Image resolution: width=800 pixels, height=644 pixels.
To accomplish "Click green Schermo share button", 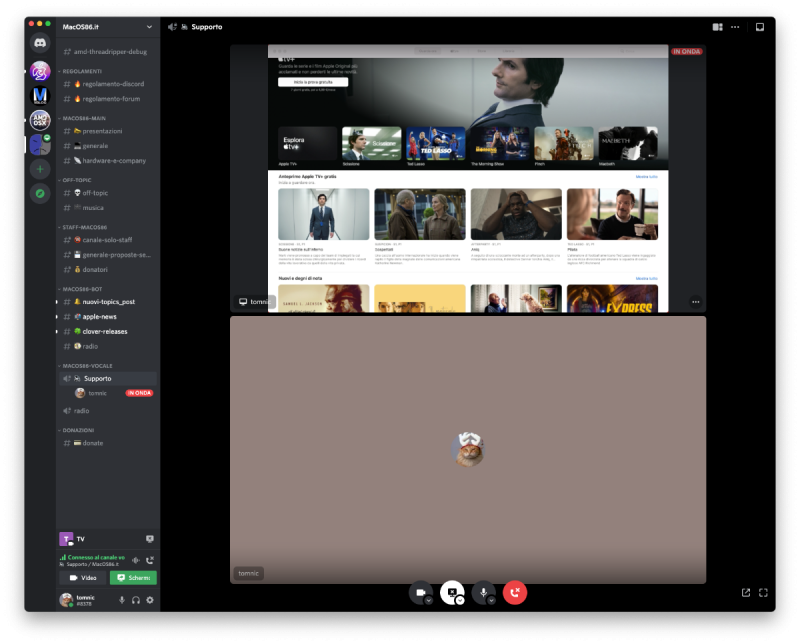I will tap(133, 578).
